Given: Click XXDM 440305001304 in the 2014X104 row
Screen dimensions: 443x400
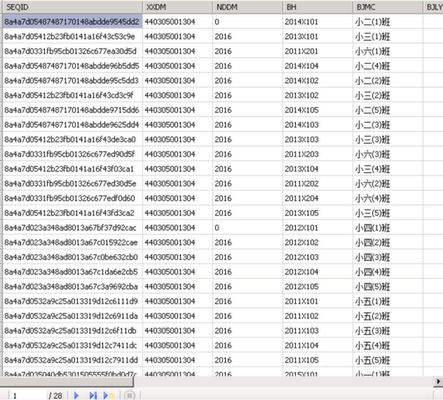Looking at the screenshot, I should [x=178, y=66].
